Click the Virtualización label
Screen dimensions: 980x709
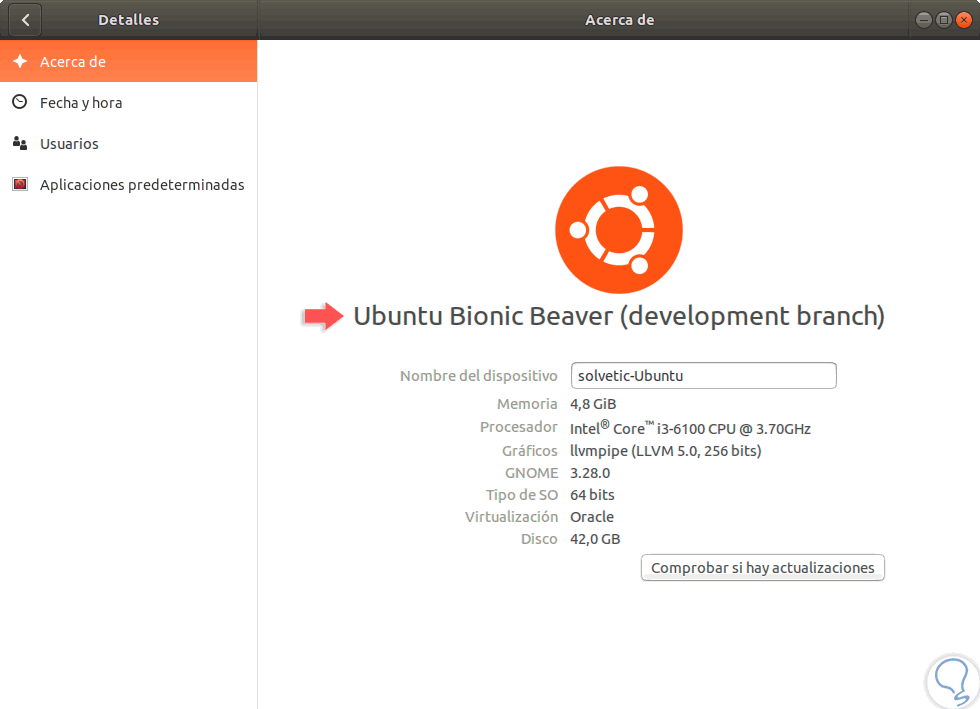pos(511,517)
